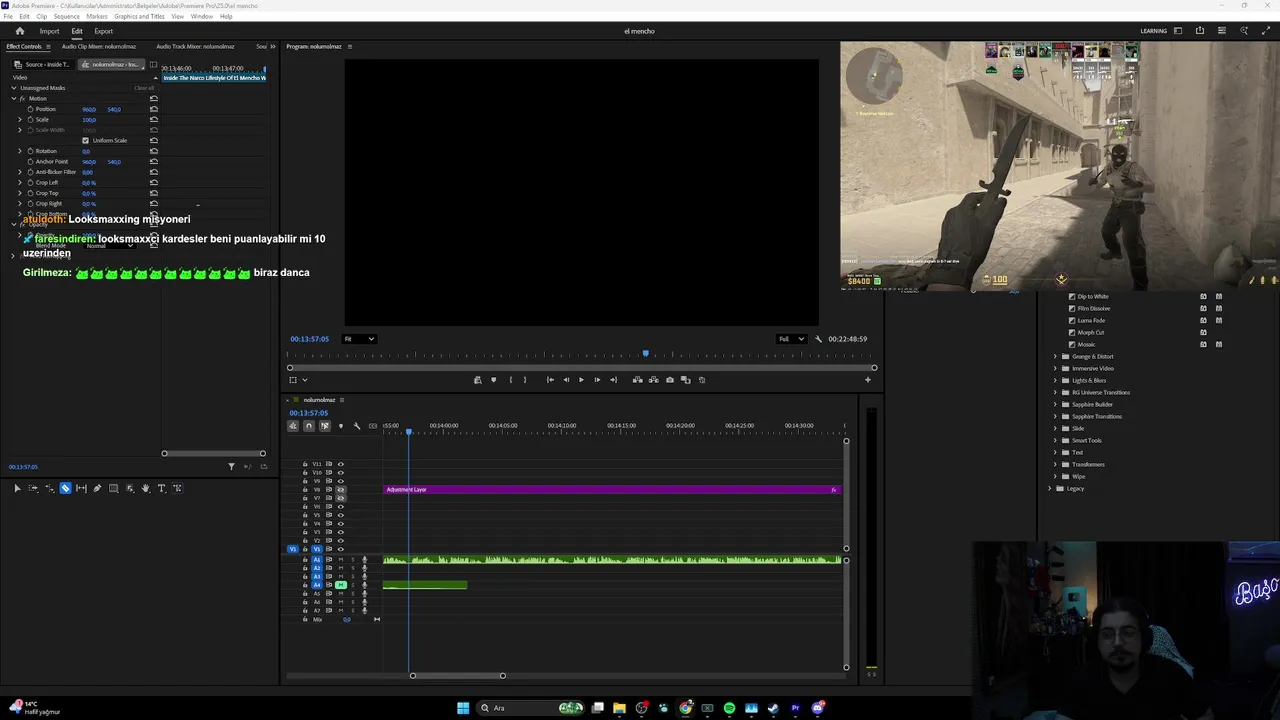Expand the Grunge & Distort folder
This screenshot has width=1280, height=720.
click(1055, 356)
